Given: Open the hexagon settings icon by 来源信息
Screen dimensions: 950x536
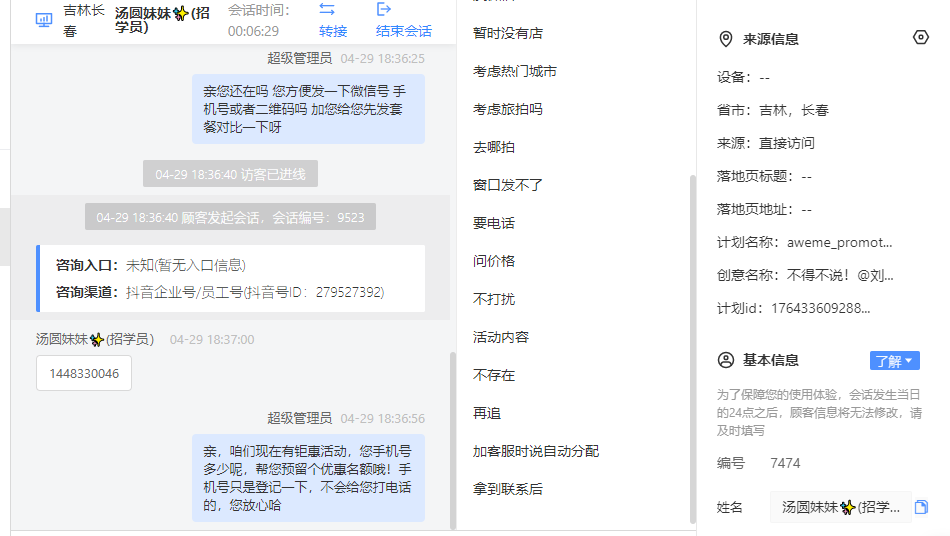Looking at the screenshot, I should click(920, 38).
